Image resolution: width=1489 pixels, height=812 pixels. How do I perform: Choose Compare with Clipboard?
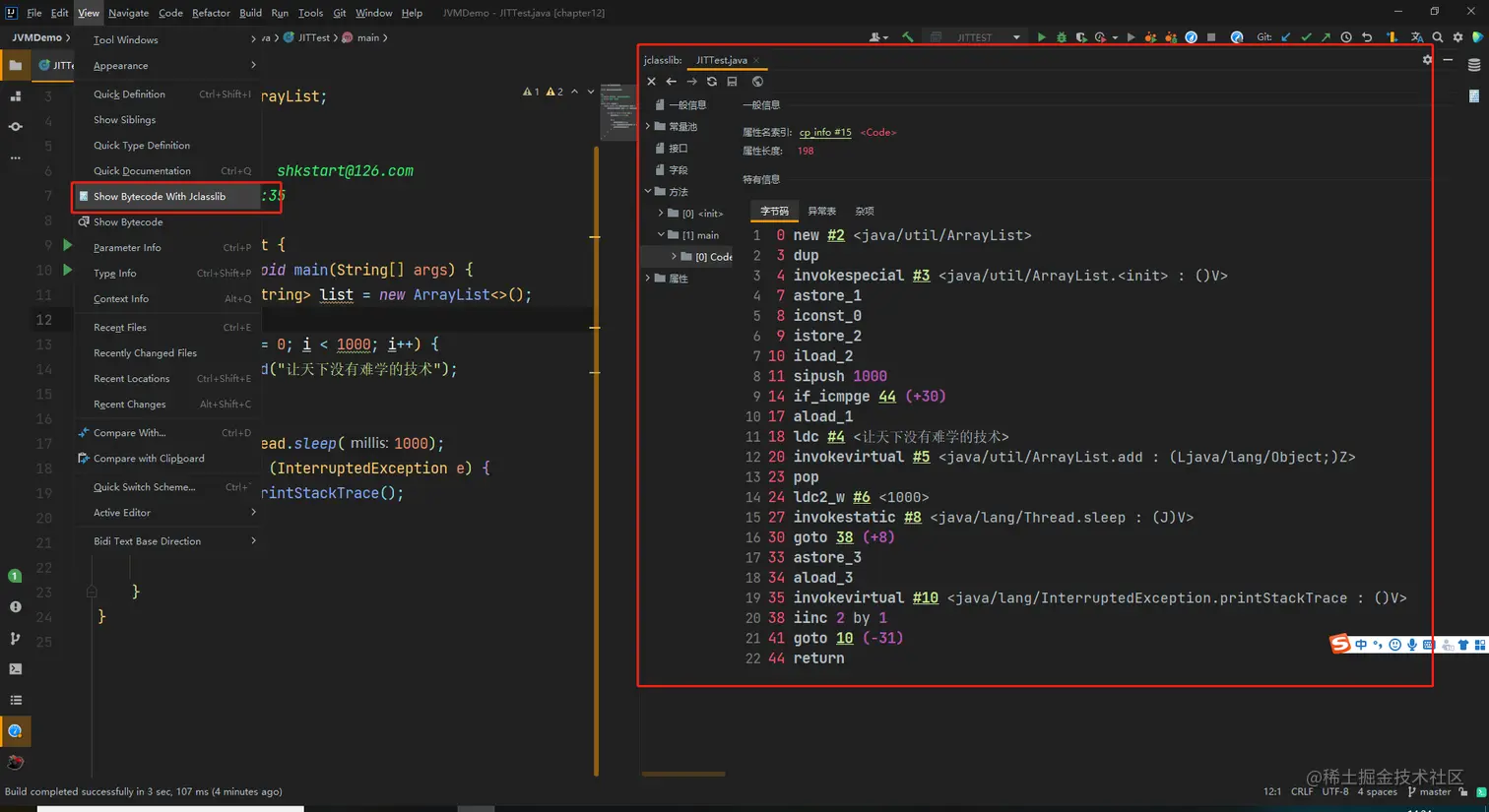click(168, 459)
